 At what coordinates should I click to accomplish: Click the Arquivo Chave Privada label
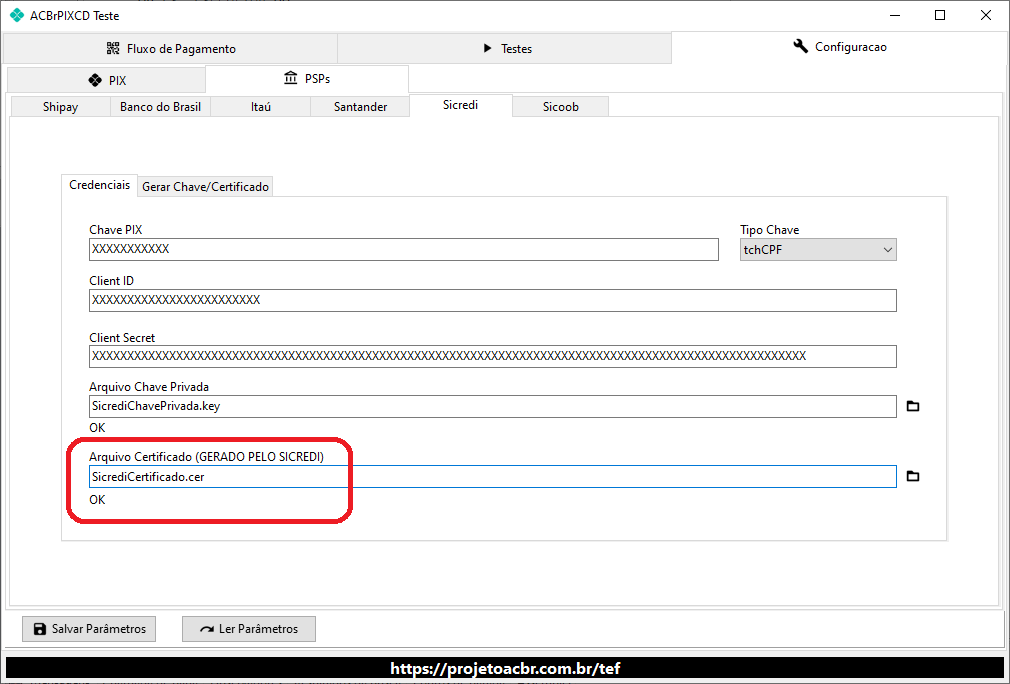tap(149, 387)
